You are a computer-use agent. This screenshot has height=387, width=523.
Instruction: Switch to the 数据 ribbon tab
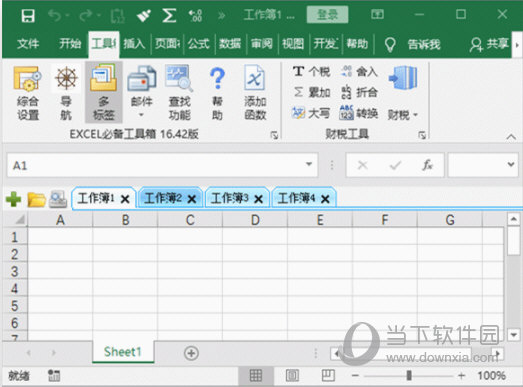[x=230, y=44]
